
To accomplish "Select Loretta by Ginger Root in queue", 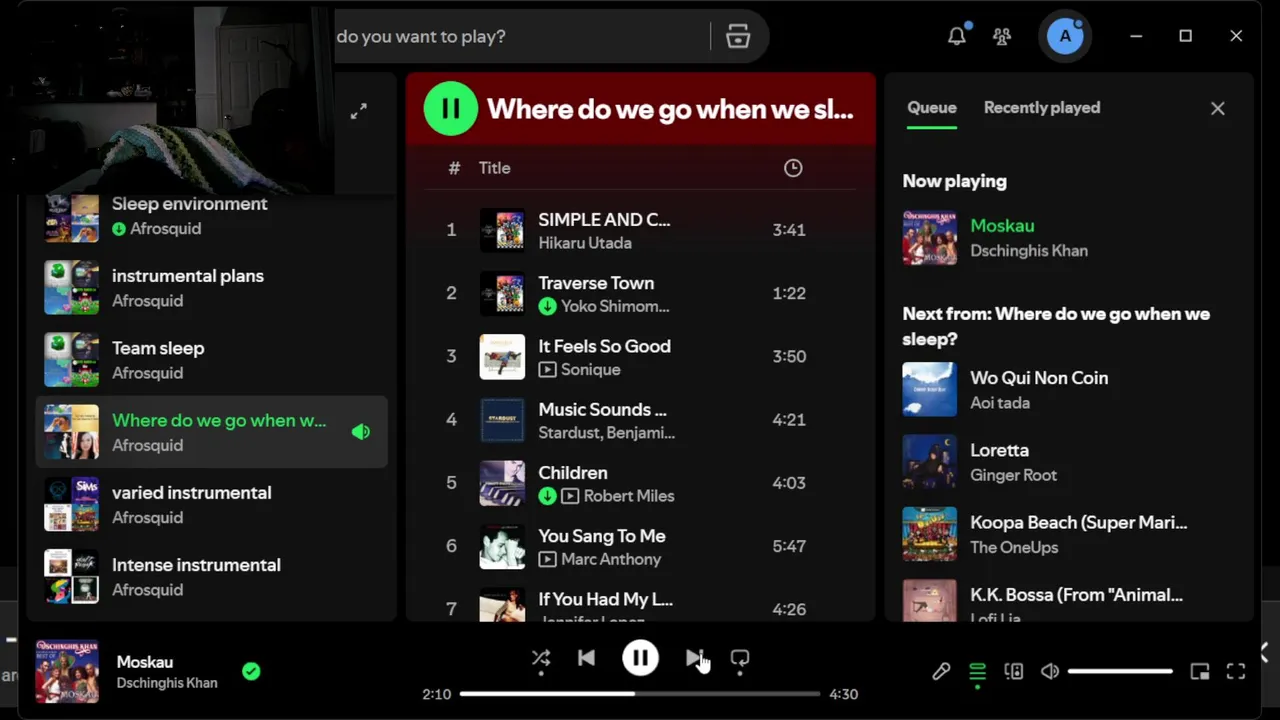I will (x=1068, y=462).
